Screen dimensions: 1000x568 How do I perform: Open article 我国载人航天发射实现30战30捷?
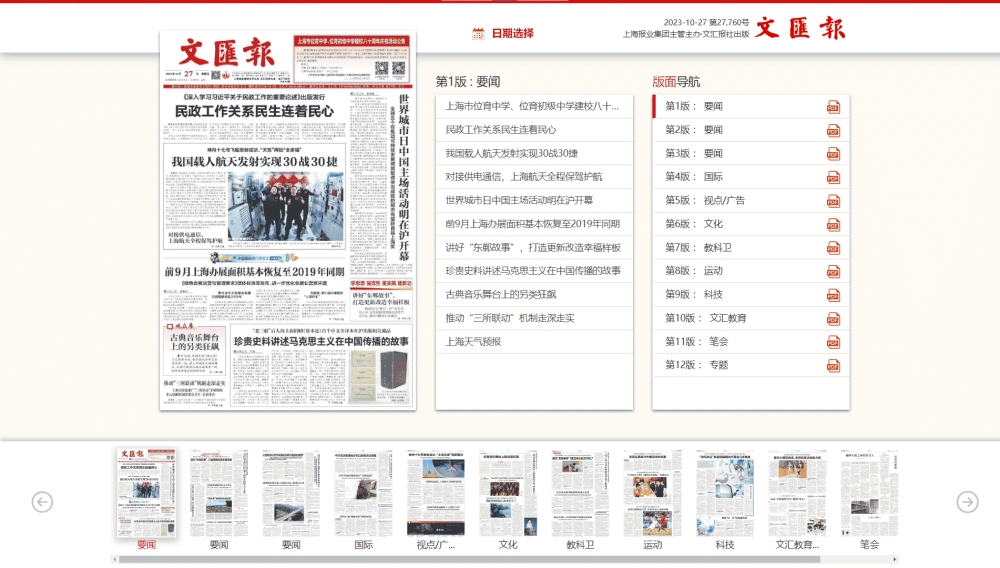pos(511,154)
